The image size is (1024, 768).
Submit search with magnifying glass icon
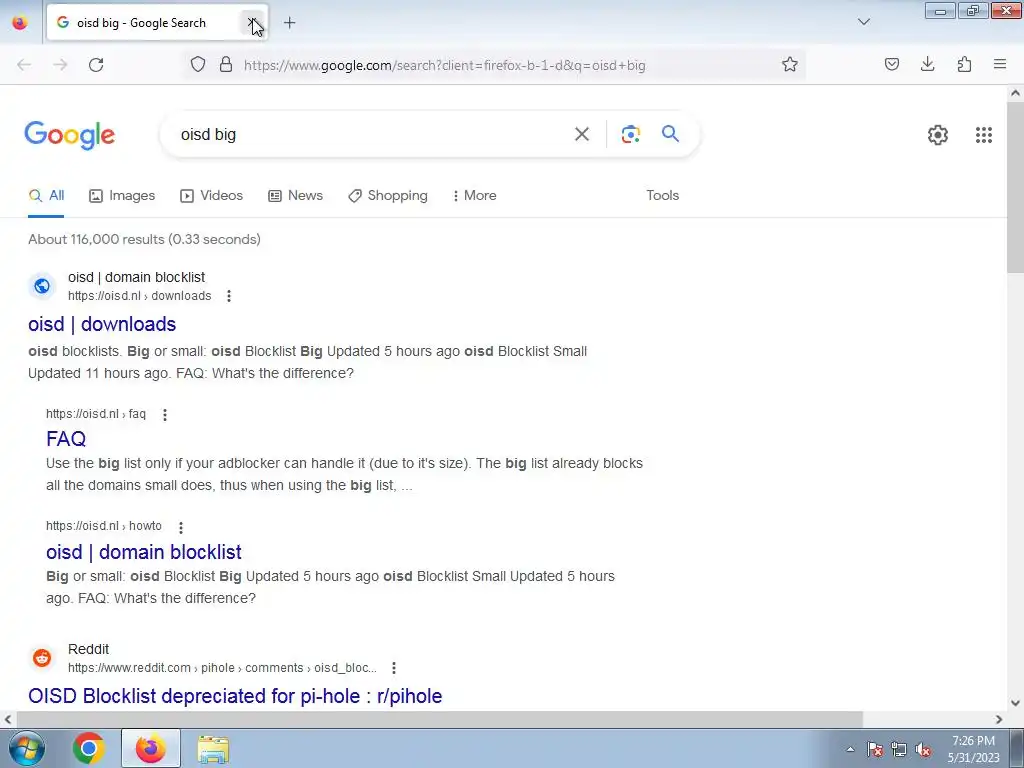(x=670, y=134)
